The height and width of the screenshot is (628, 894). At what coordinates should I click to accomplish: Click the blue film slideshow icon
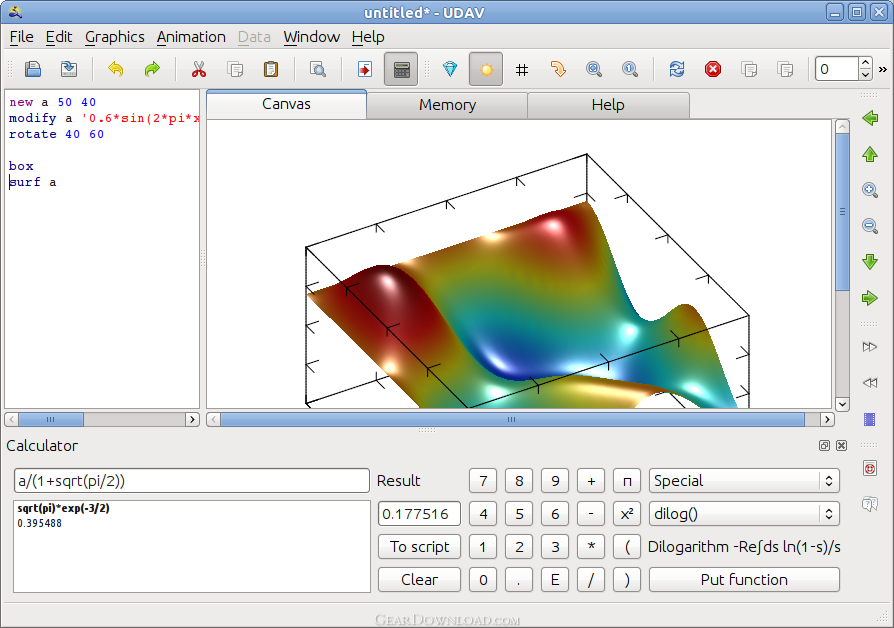[870, 419]
